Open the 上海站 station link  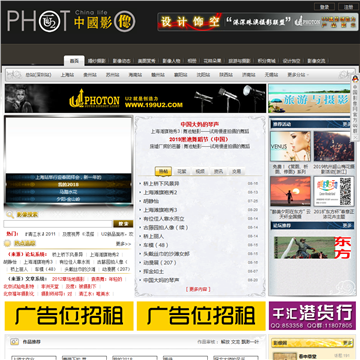point(67,75)
